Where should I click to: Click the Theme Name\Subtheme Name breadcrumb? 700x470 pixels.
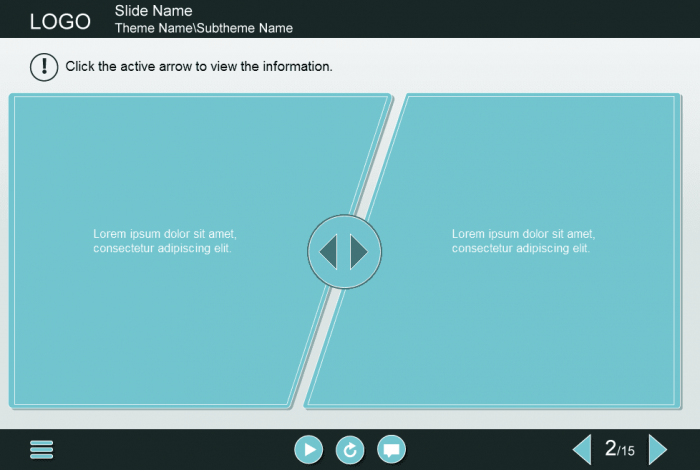tap(203, 28)
